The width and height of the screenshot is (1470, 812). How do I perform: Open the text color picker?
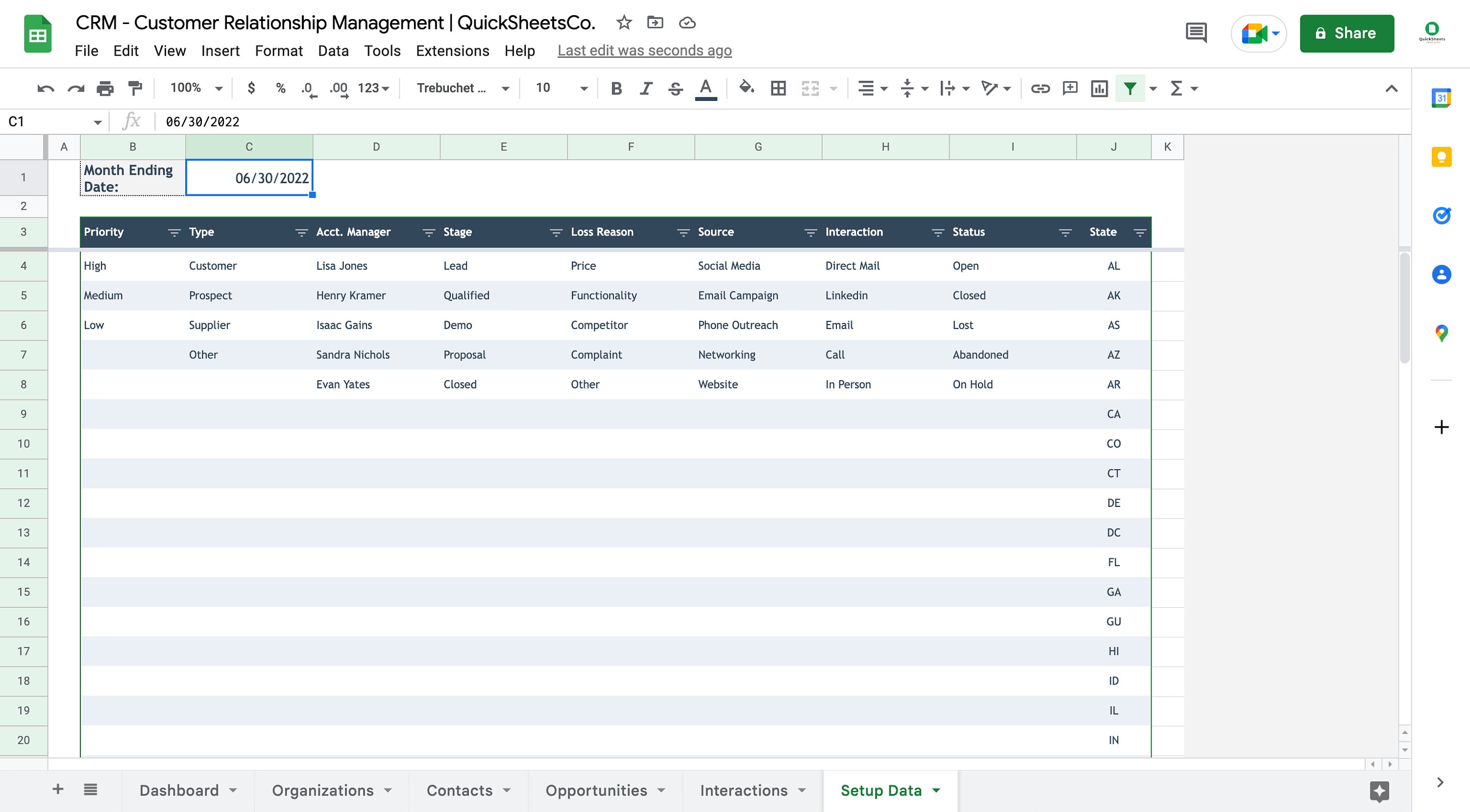[705, 88]
